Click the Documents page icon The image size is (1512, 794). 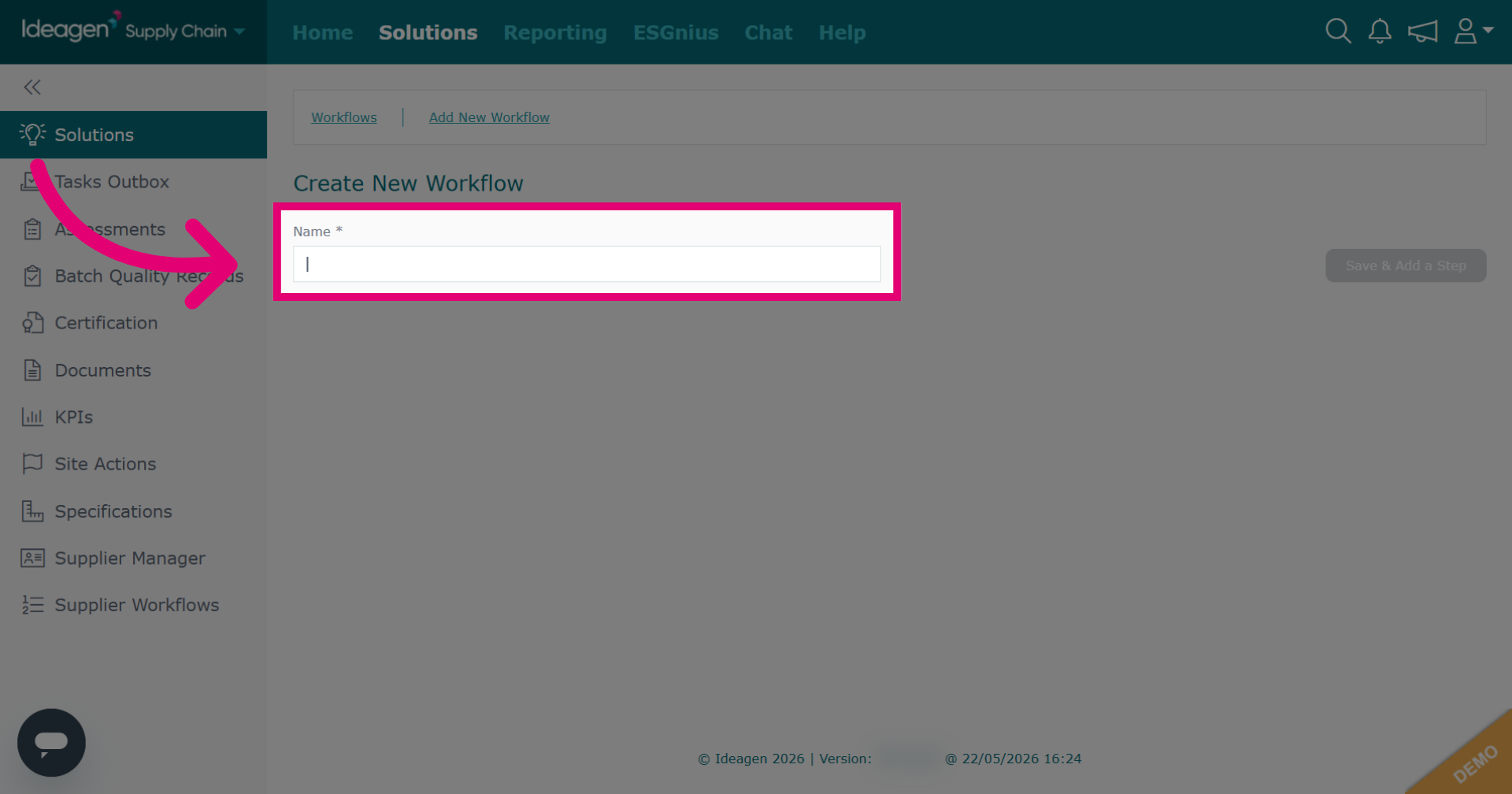pos(32,370)
